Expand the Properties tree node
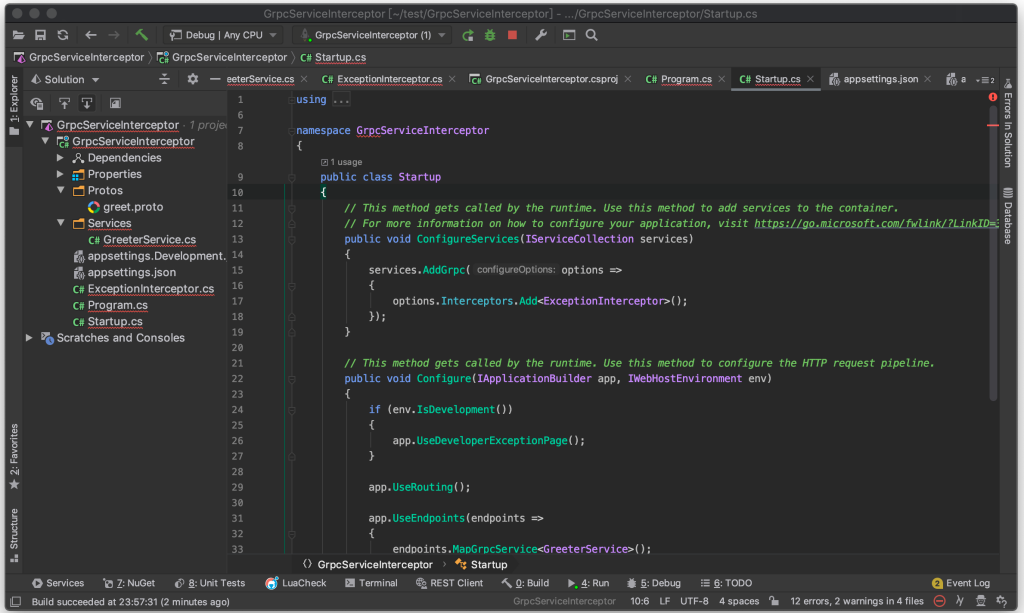This screenshot has width=1024, height=613. (x=60, y=174)
